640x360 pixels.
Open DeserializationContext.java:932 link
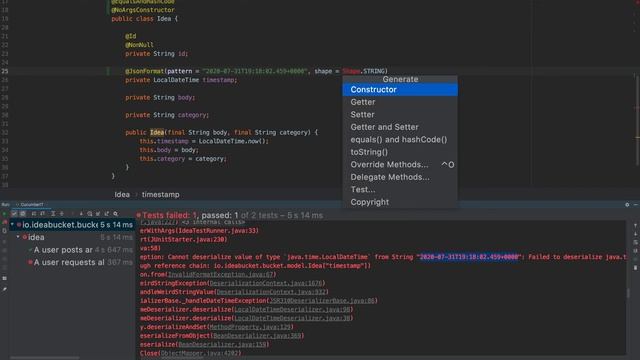pos(272,292)
